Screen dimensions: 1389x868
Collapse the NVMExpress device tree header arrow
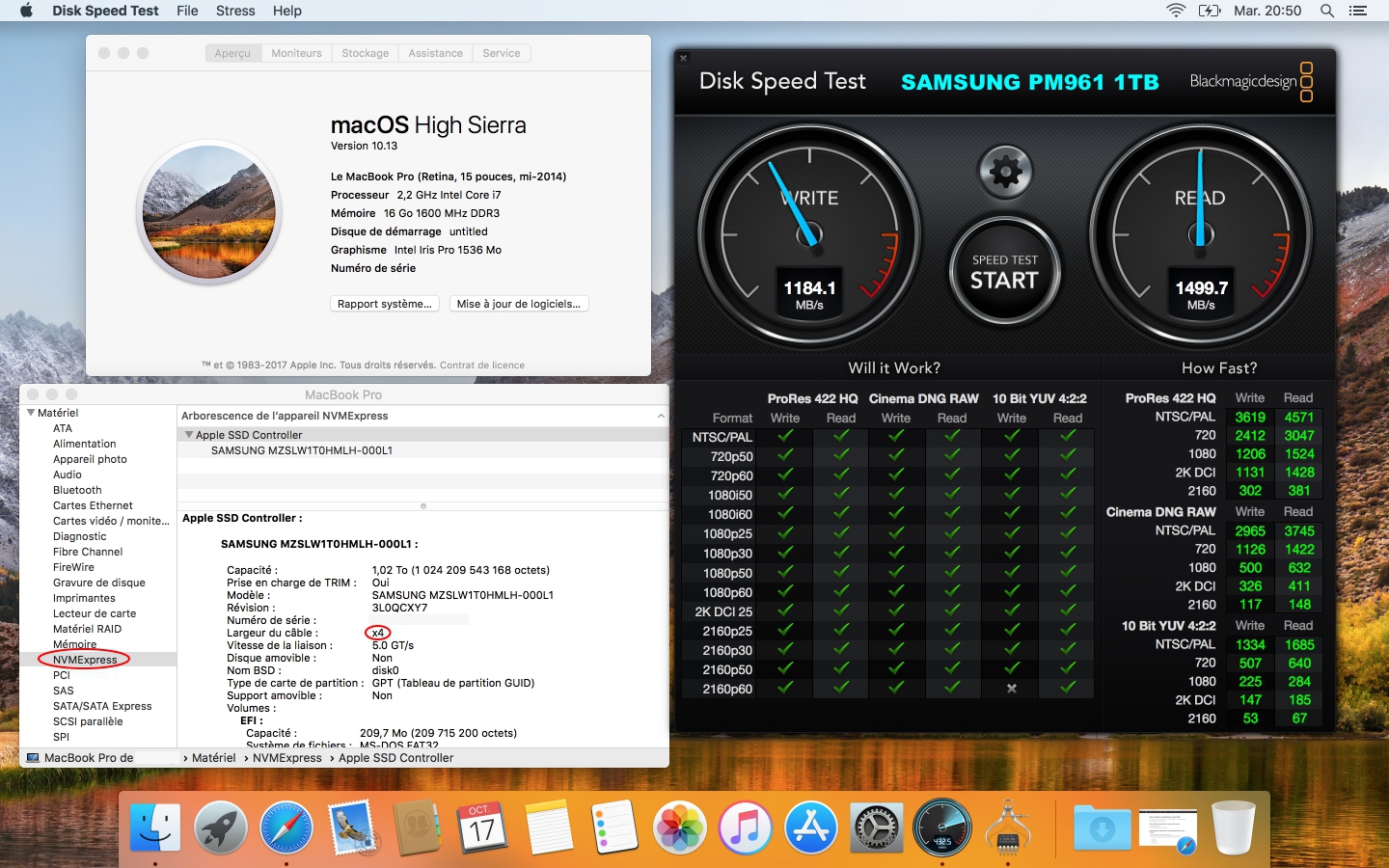pyautogui.click(x=661, y=416)
